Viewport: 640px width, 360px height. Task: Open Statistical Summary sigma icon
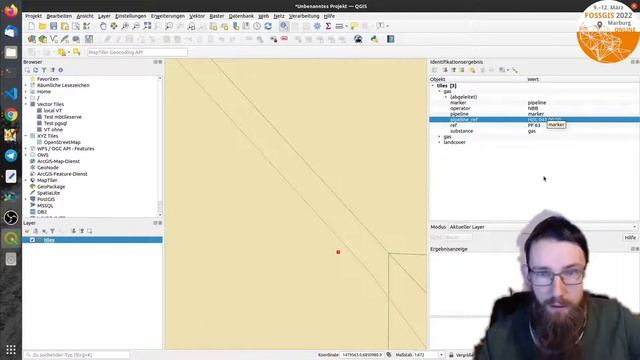pos(328,26)
